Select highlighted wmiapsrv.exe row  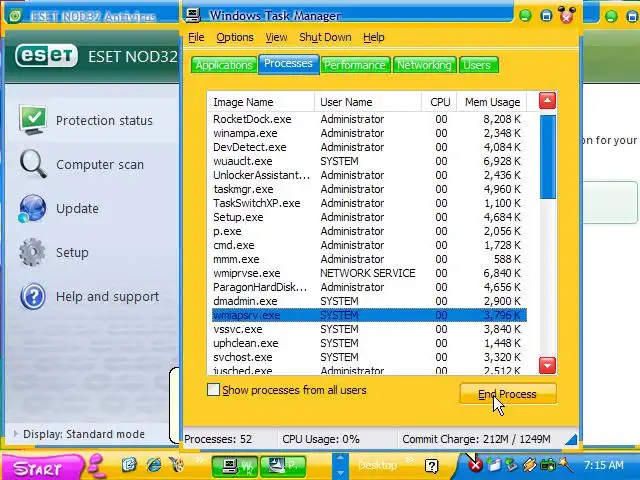point(369,315)
